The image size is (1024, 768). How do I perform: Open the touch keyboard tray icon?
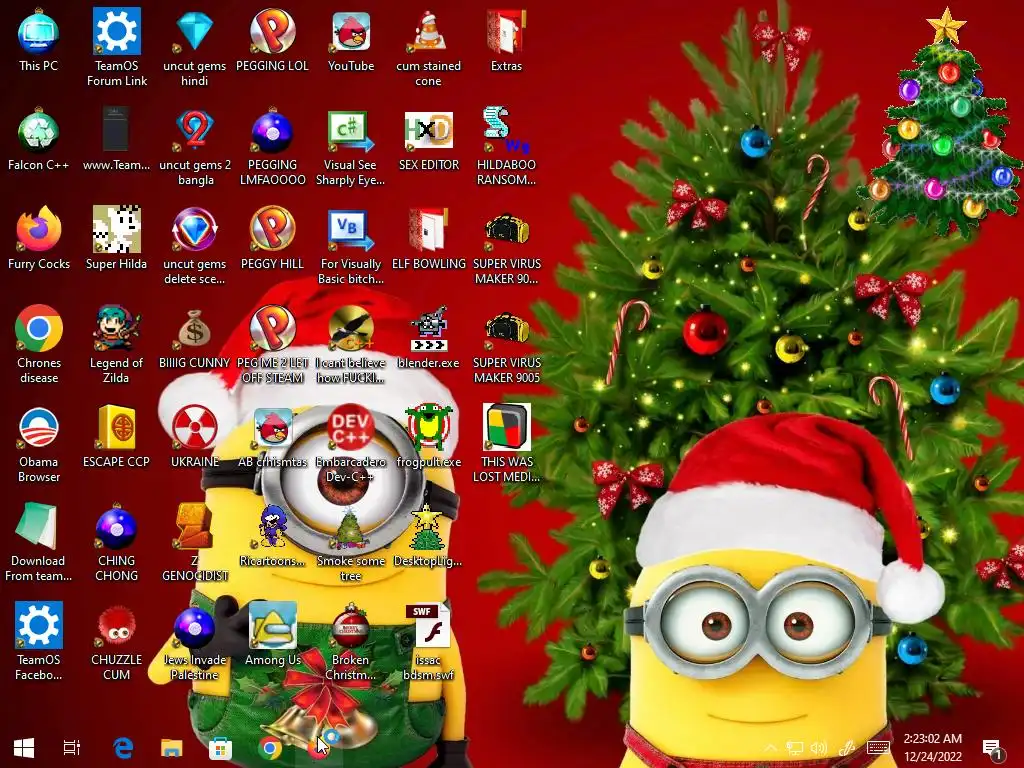(878, 748)
